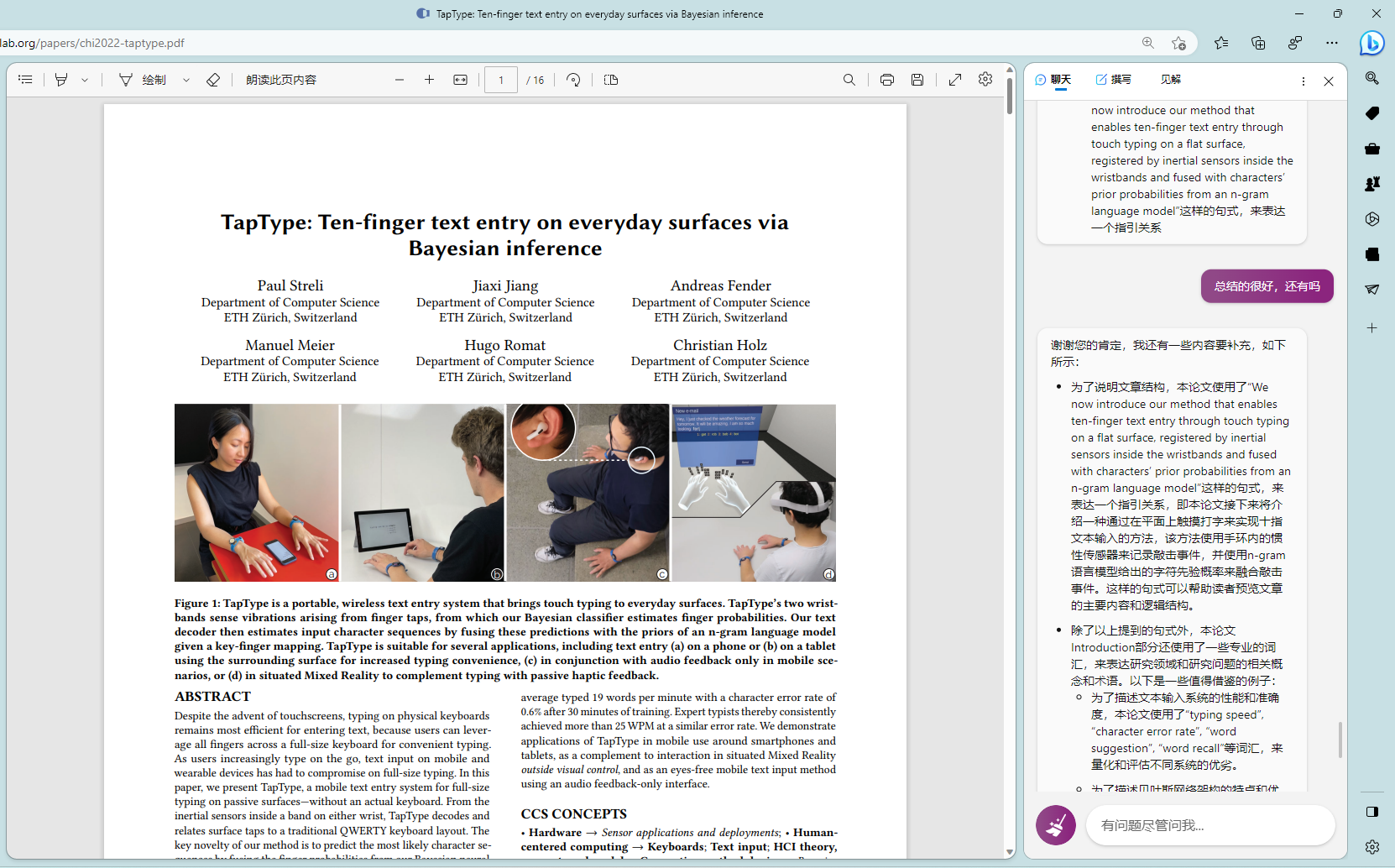Toggle the eraser tool
The image size is (1395, 868).
coord(213,80)
